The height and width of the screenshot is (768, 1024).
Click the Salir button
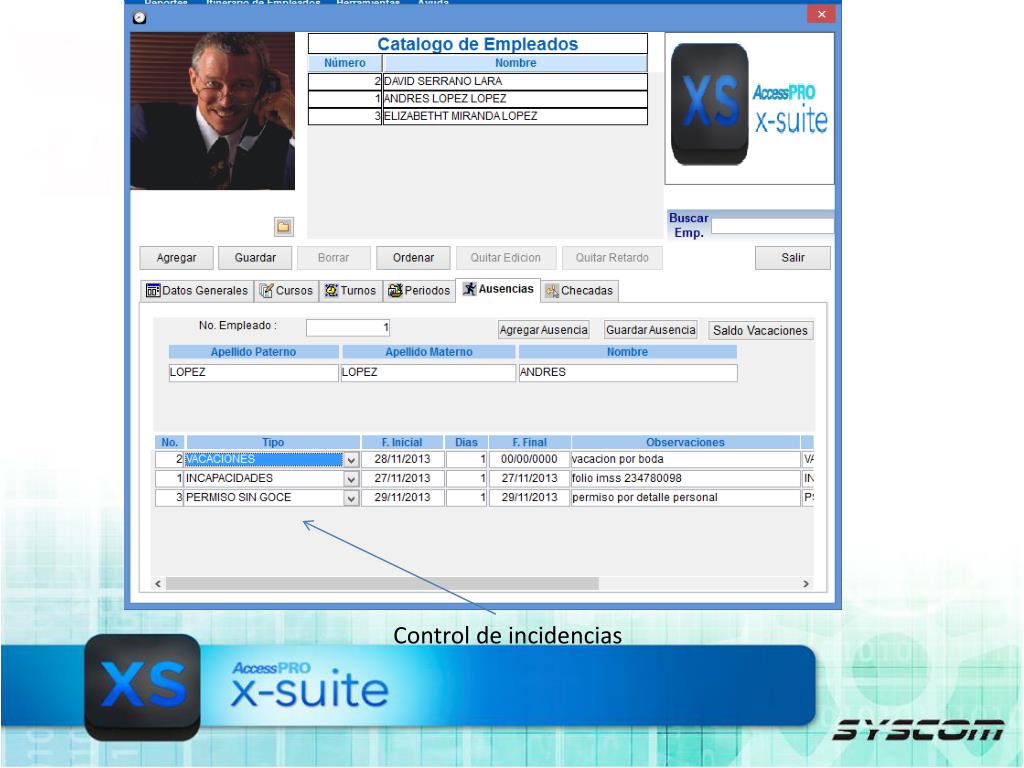click(x=793, y=258)
